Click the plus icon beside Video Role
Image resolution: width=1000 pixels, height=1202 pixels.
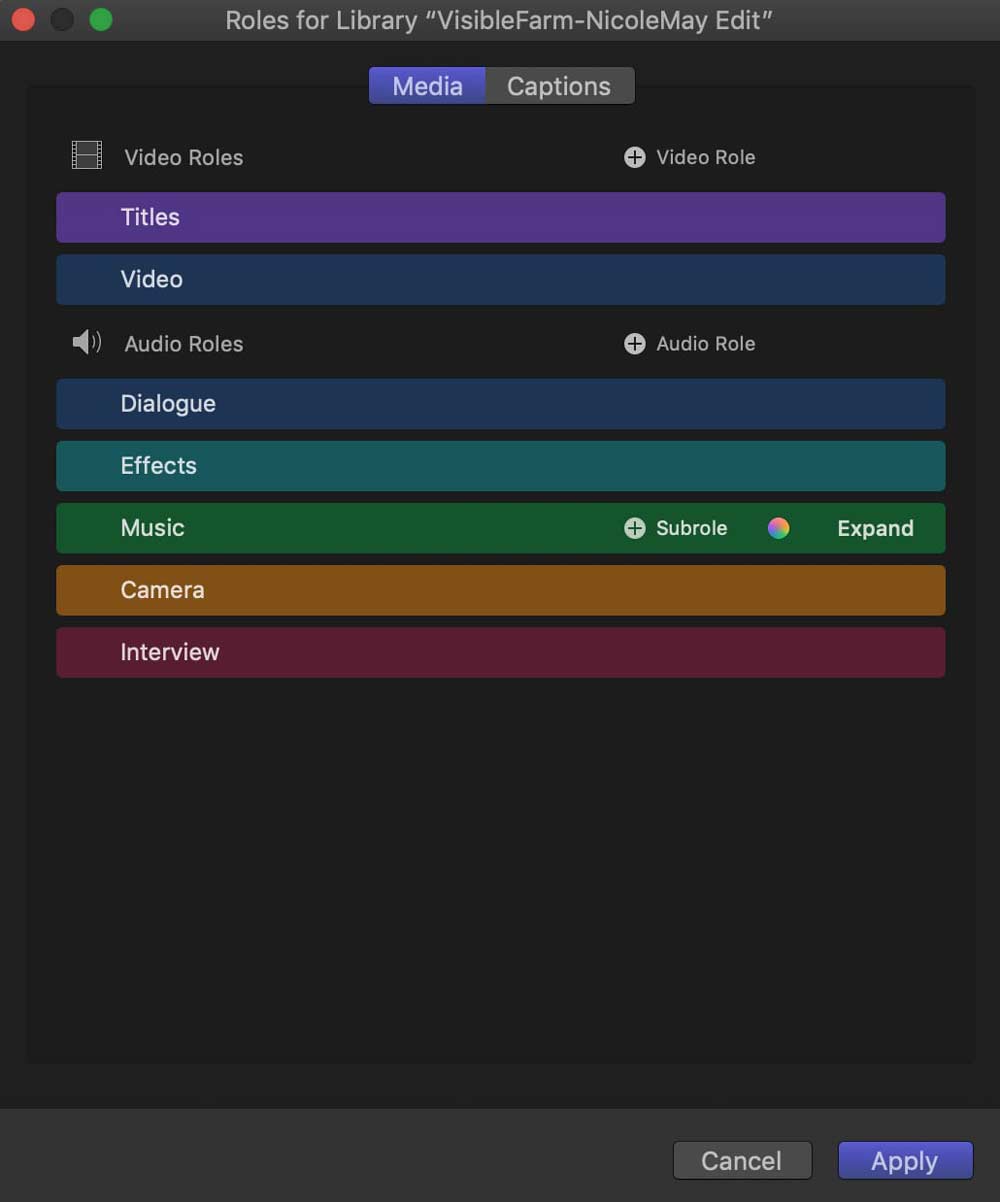click(634, 157)
